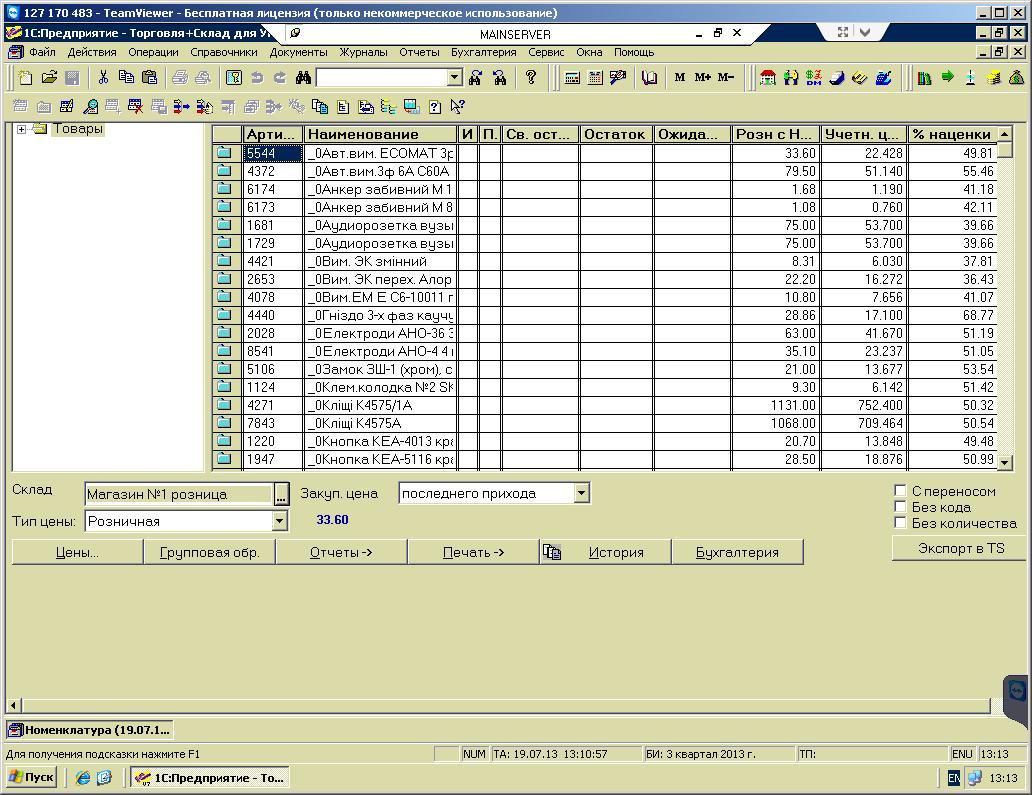Click the 'Наименование' column header
1032x795 pixels.
point(381,134)
